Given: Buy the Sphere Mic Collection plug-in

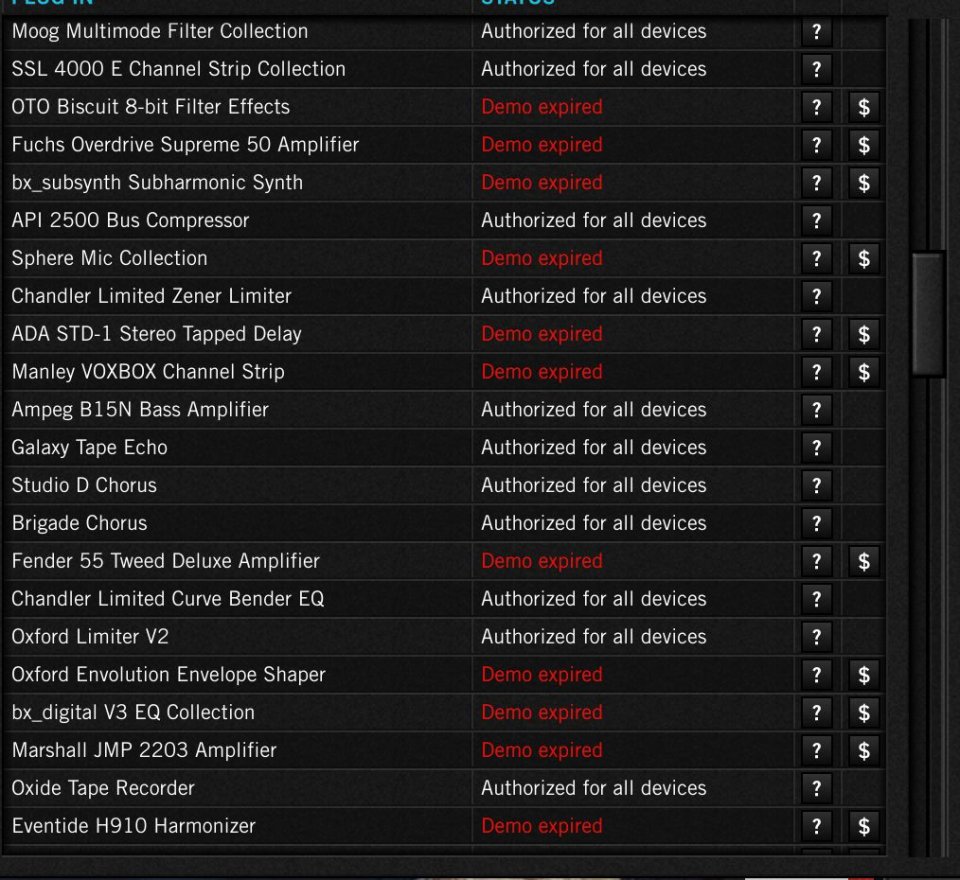Looking at the screenshot, I should (x=864, y=258).
